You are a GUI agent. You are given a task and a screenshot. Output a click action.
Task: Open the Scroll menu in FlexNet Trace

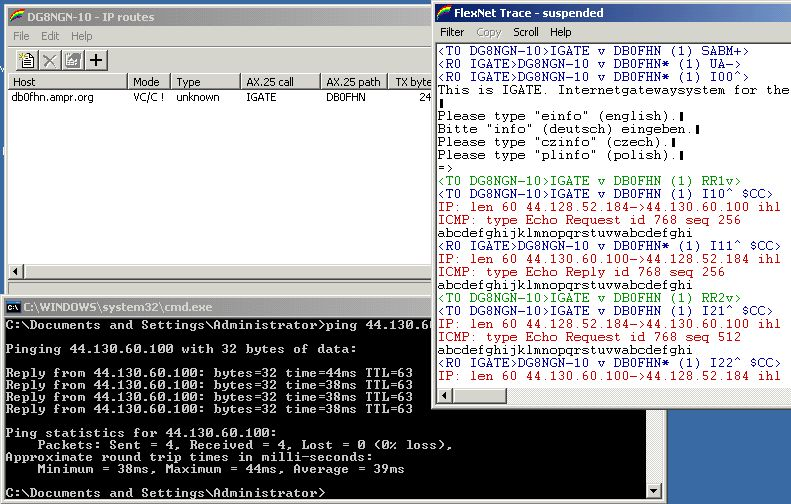[x=526, y=32]
